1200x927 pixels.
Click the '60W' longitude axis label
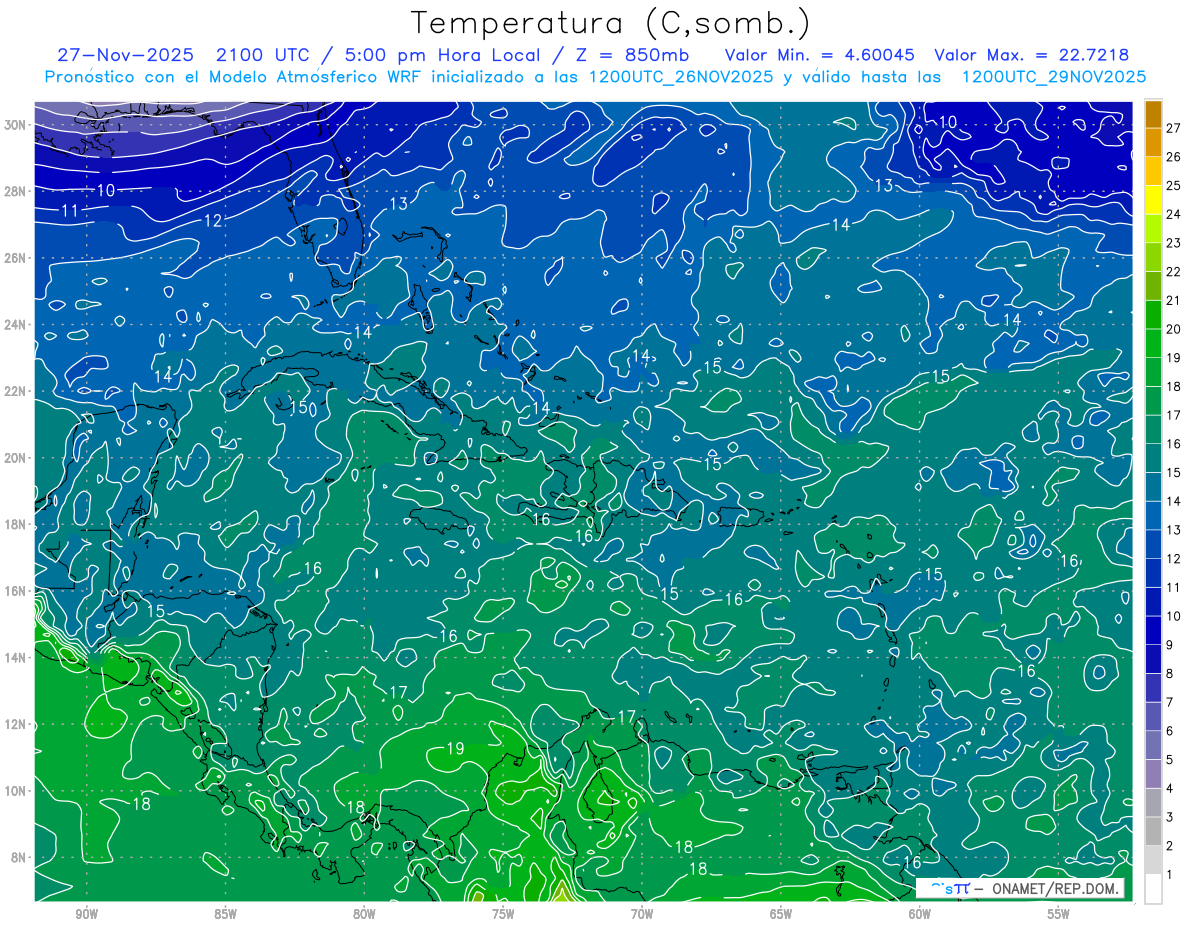coord(920,914)
